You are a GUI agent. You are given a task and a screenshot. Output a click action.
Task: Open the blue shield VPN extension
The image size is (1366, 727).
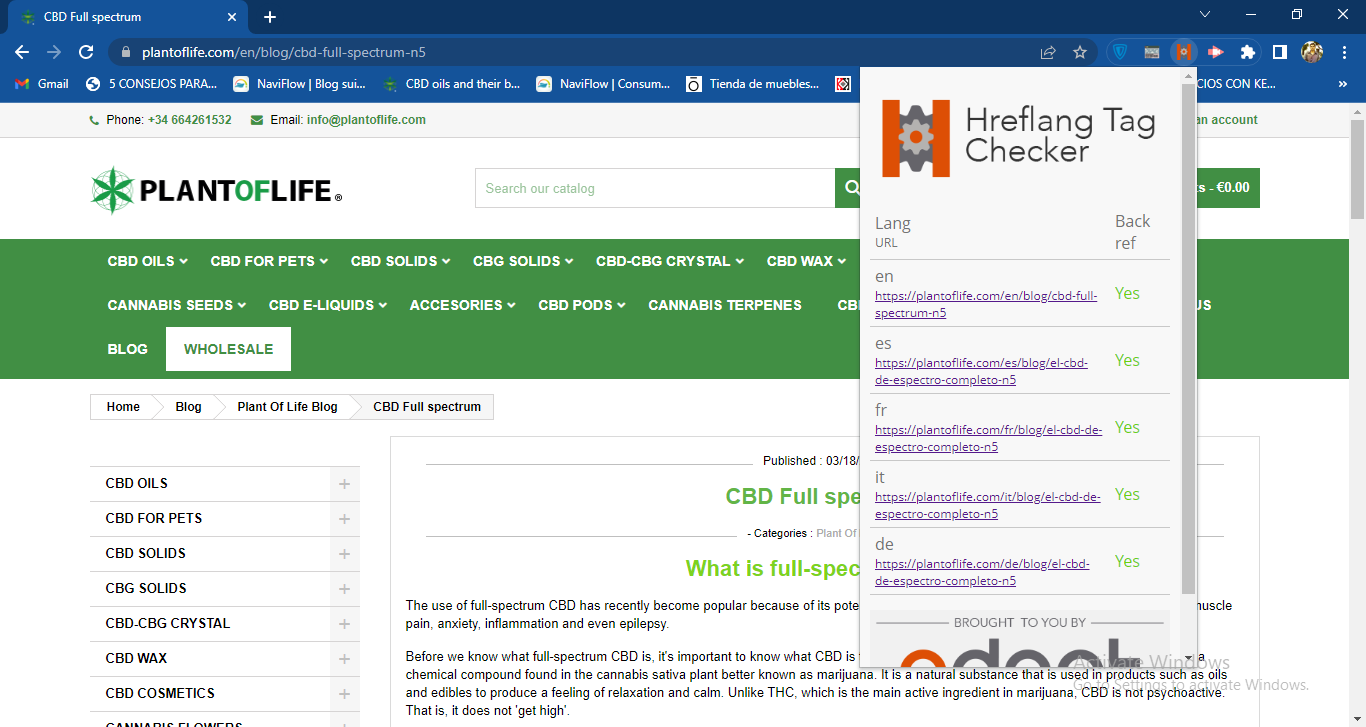tap(1120, 52)
